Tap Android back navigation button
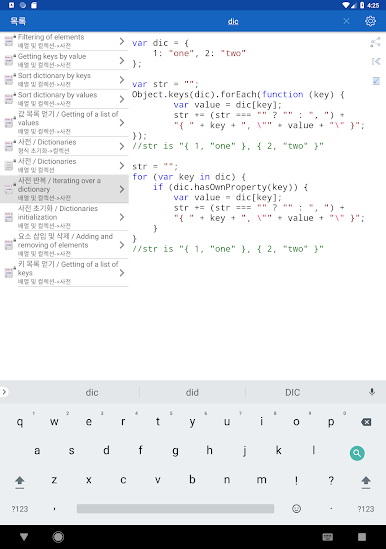This screenshot has width=386, height=549. 24,536
